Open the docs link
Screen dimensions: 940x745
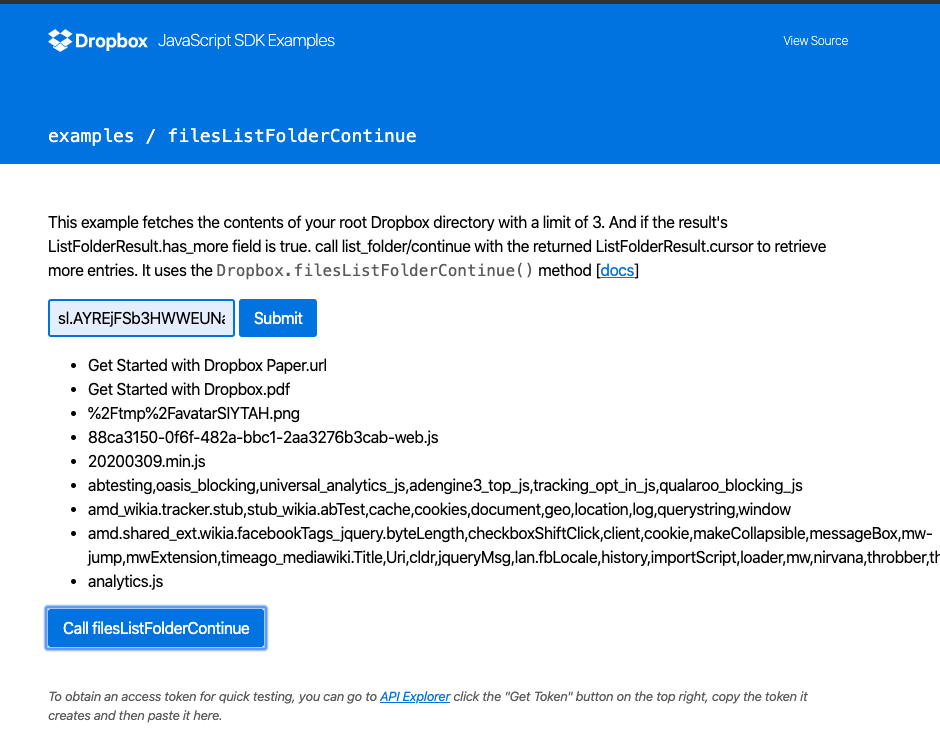617,270
